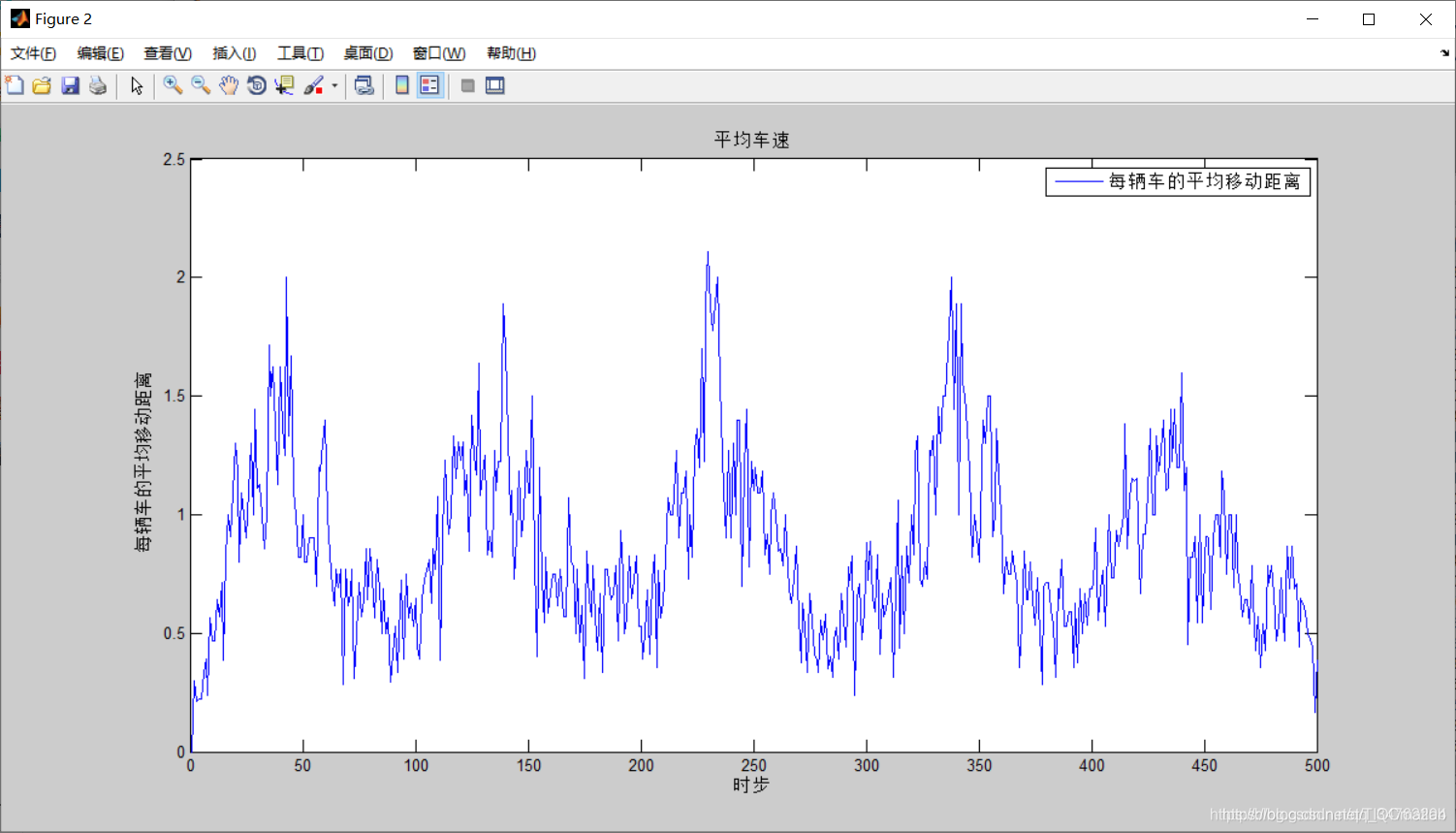Toggle the Insert Legend toolbar button

(x=429, y=85)
